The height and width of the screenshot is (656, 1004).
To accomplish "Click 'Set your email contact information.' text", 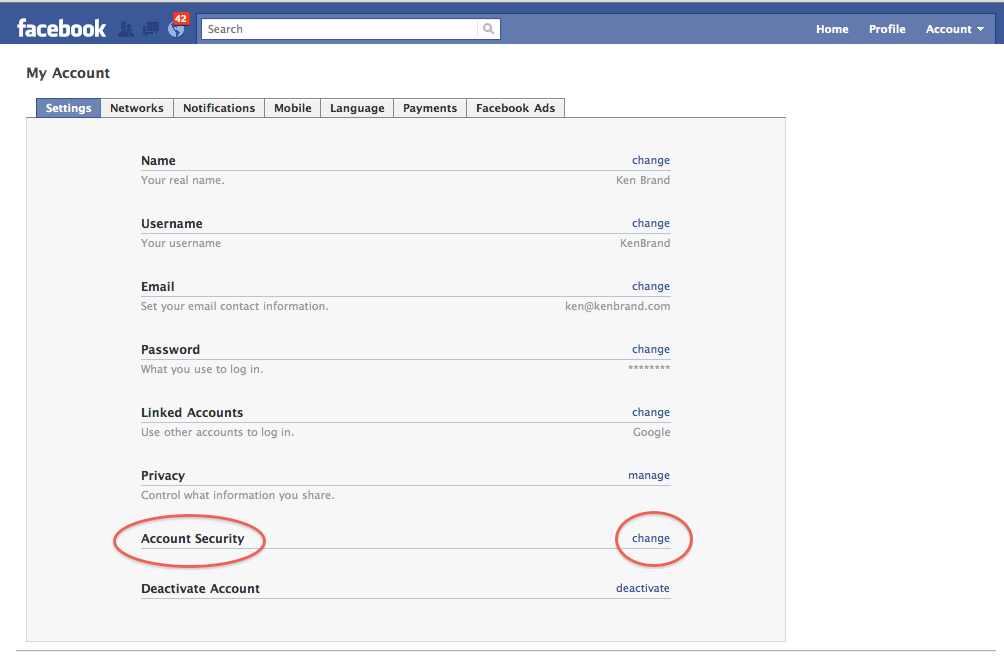I will 234,307.
